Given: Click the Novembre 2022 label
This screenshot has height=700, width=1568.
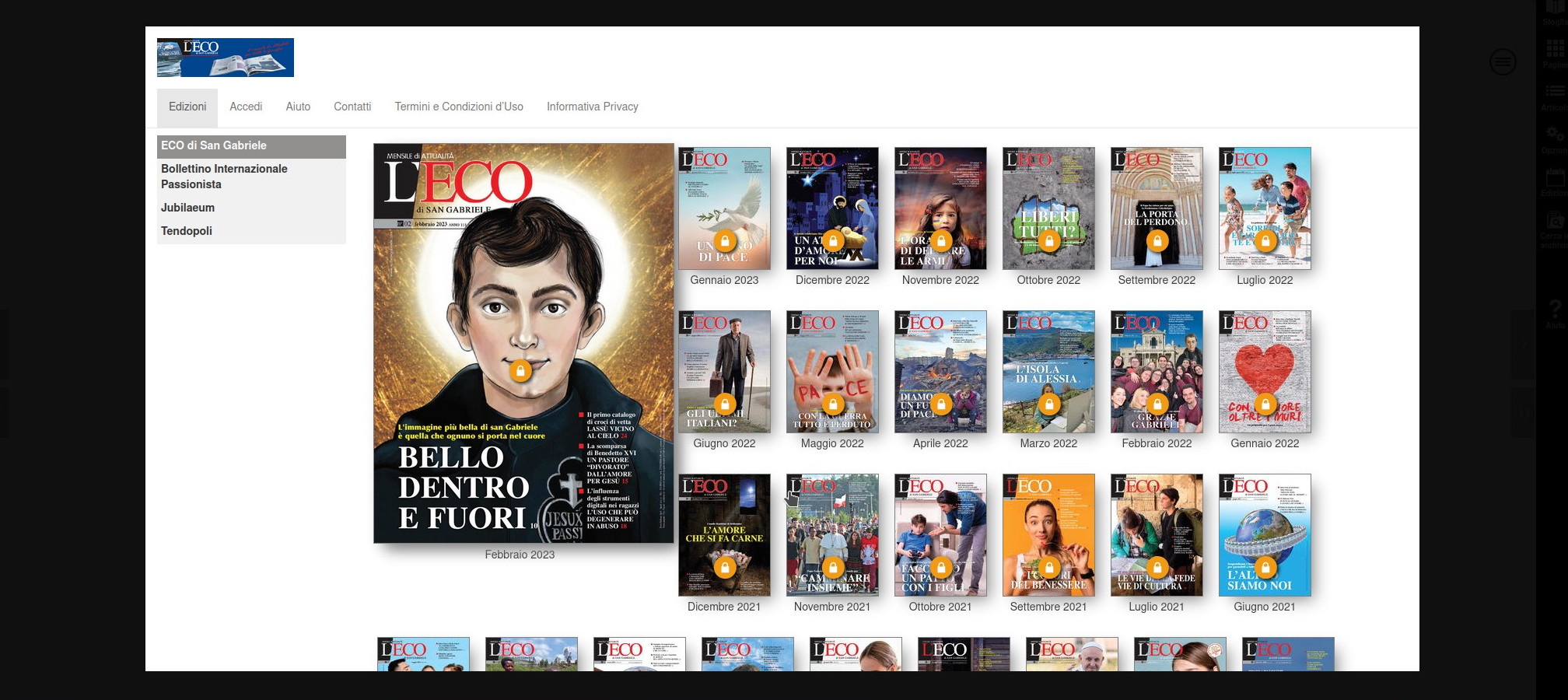Looking at the screenshot, I should (940, 280).
